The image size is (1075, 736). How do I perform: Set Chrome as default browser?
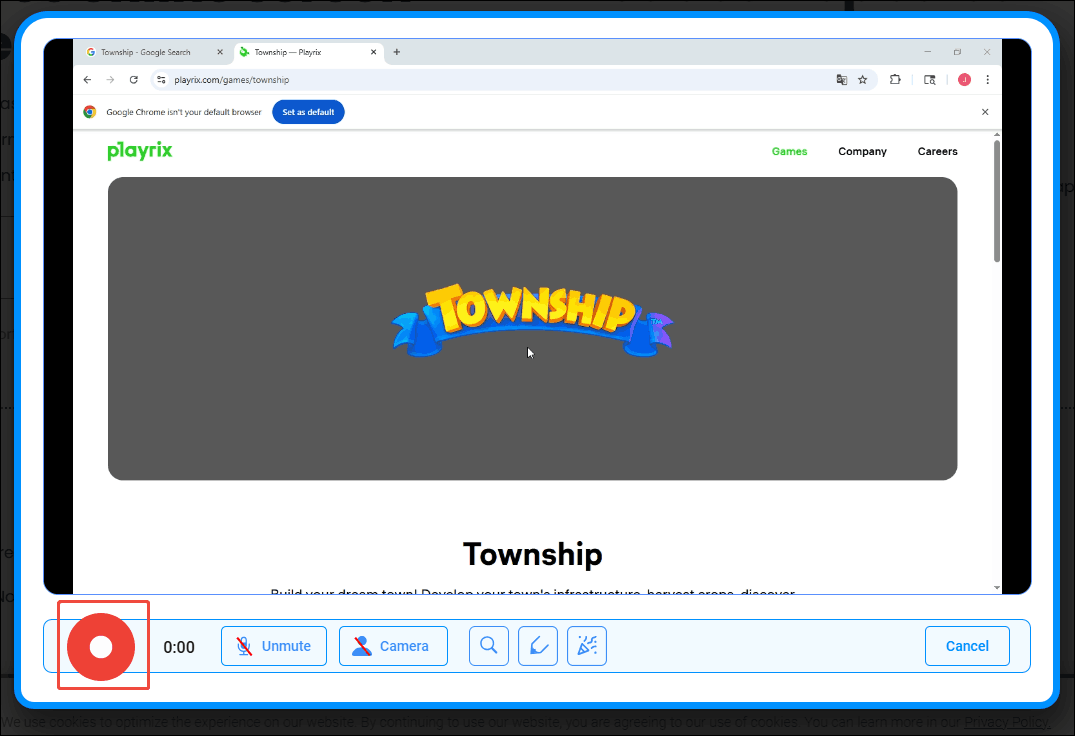[308, 112]
